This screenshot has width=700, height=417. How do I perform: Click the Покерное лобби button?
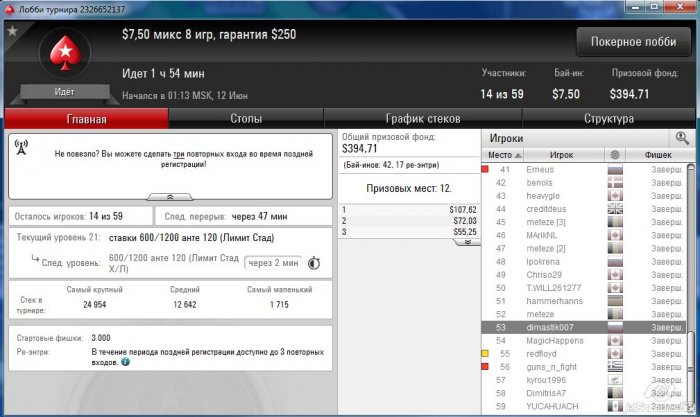coord(633,42)
